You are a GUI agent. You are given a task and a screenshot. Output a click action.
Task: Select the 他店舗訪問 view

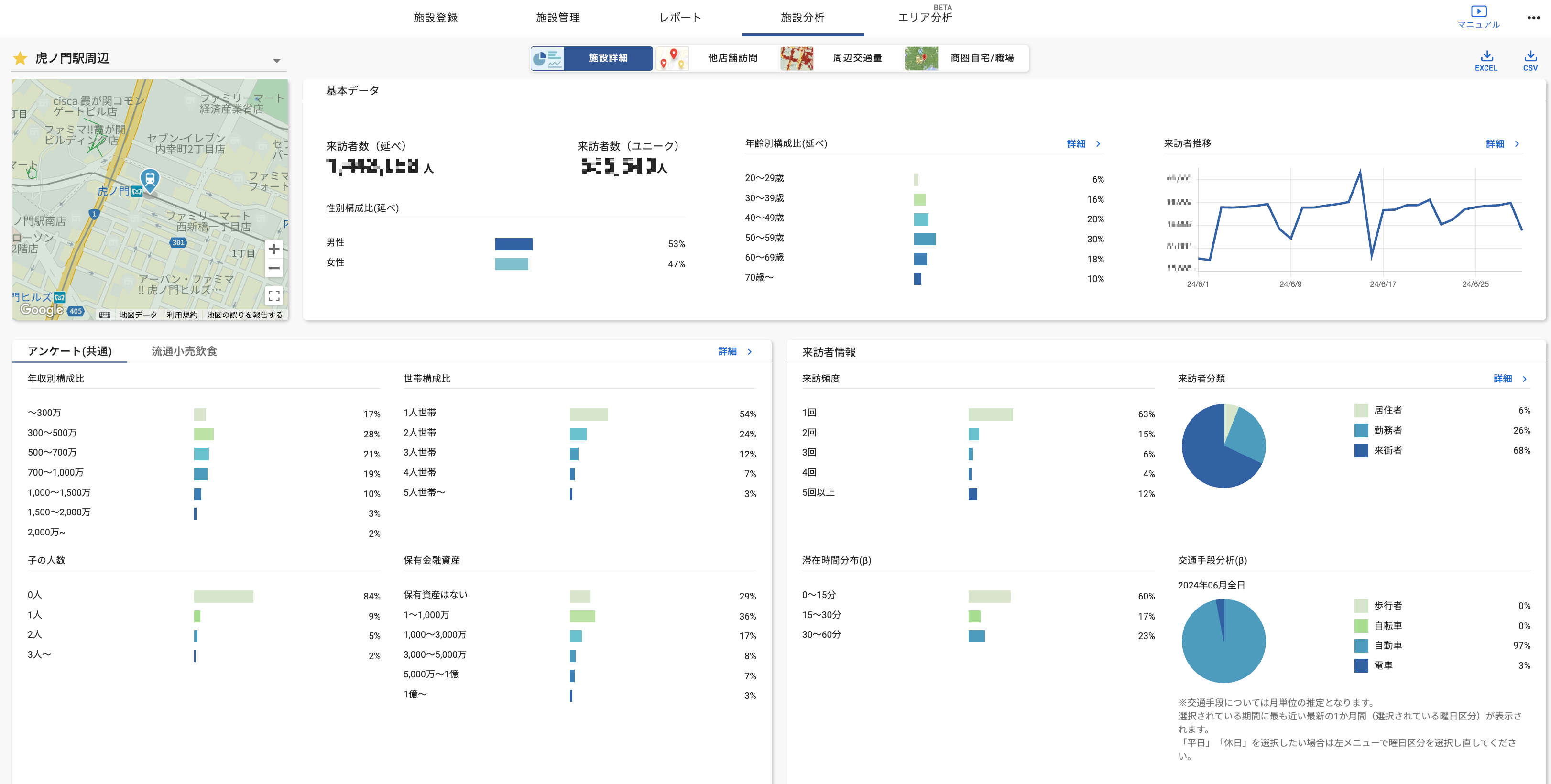(732, 58)
